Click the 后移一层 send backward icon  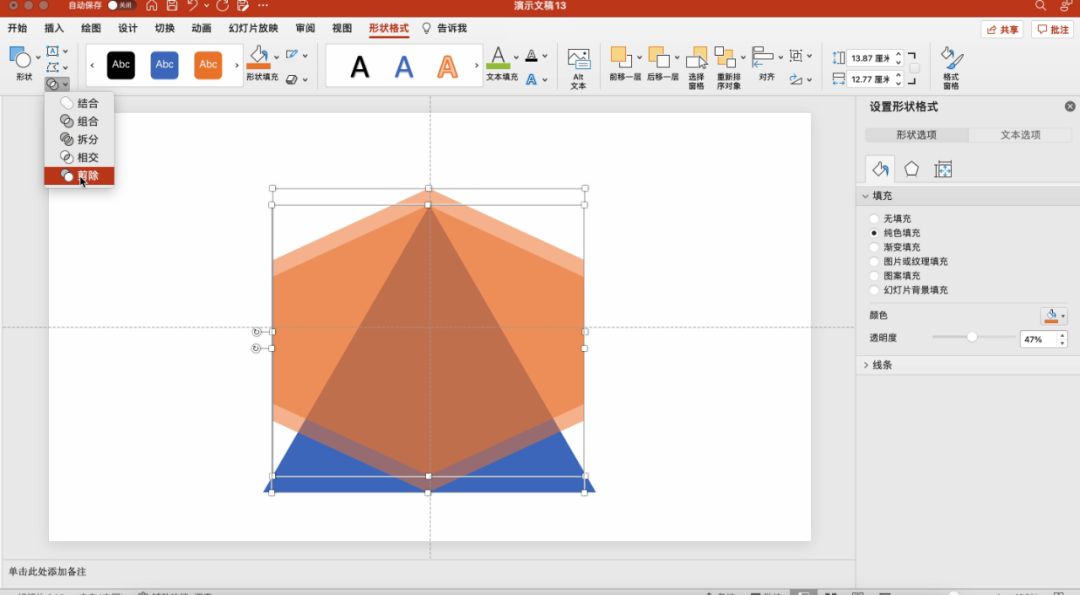coord(661,62)
